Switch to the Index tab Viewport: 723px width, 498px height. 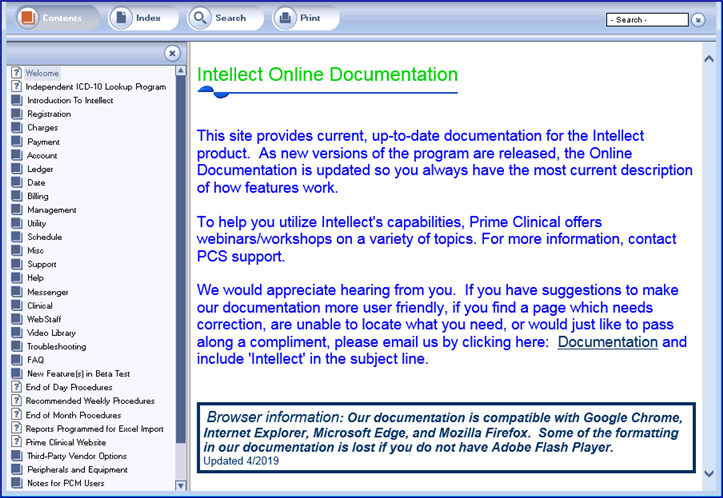(142, 18)
